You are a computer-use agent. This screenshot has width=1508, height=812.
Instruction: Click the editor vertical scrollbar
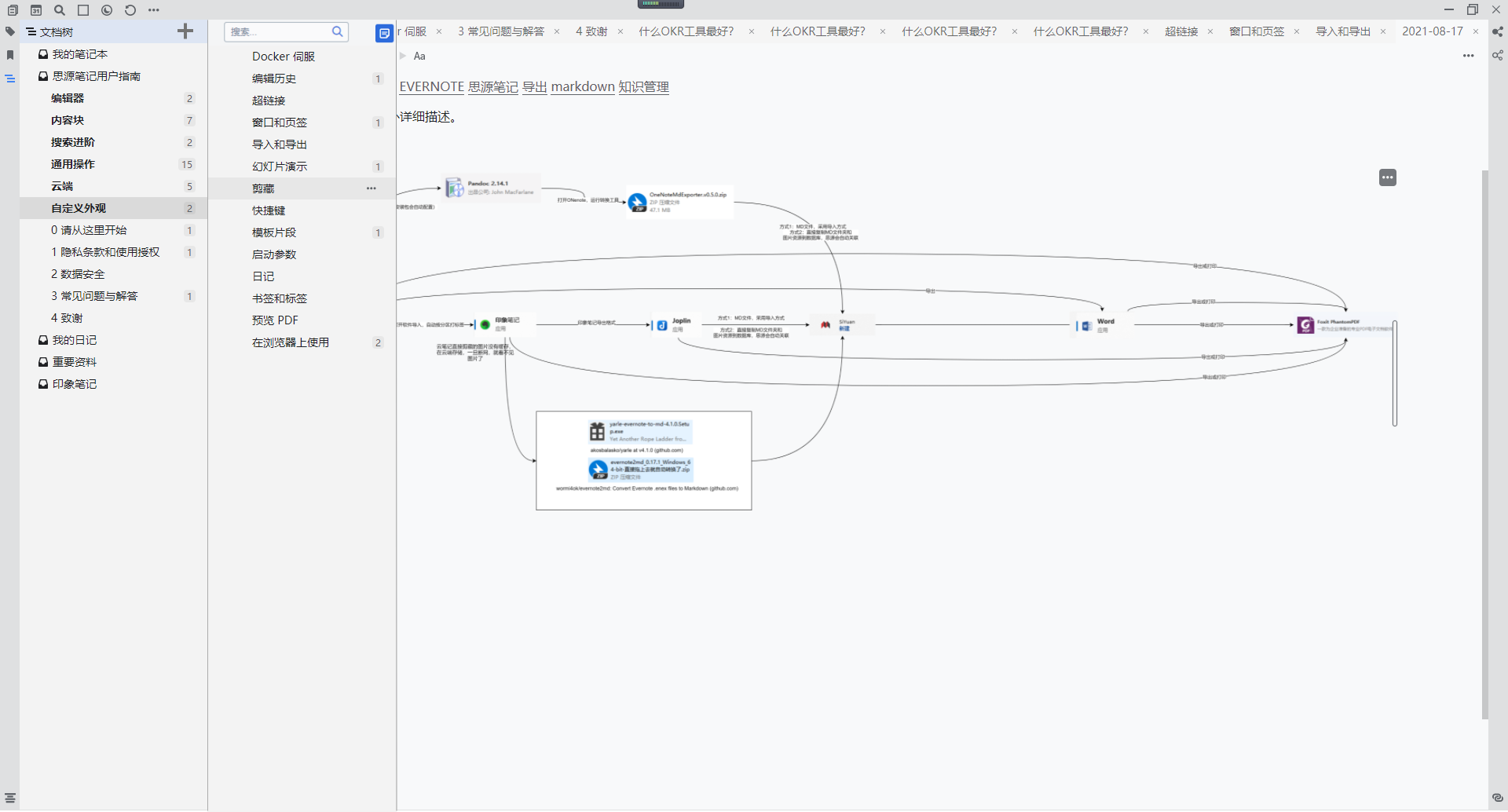coord(1484,444)
